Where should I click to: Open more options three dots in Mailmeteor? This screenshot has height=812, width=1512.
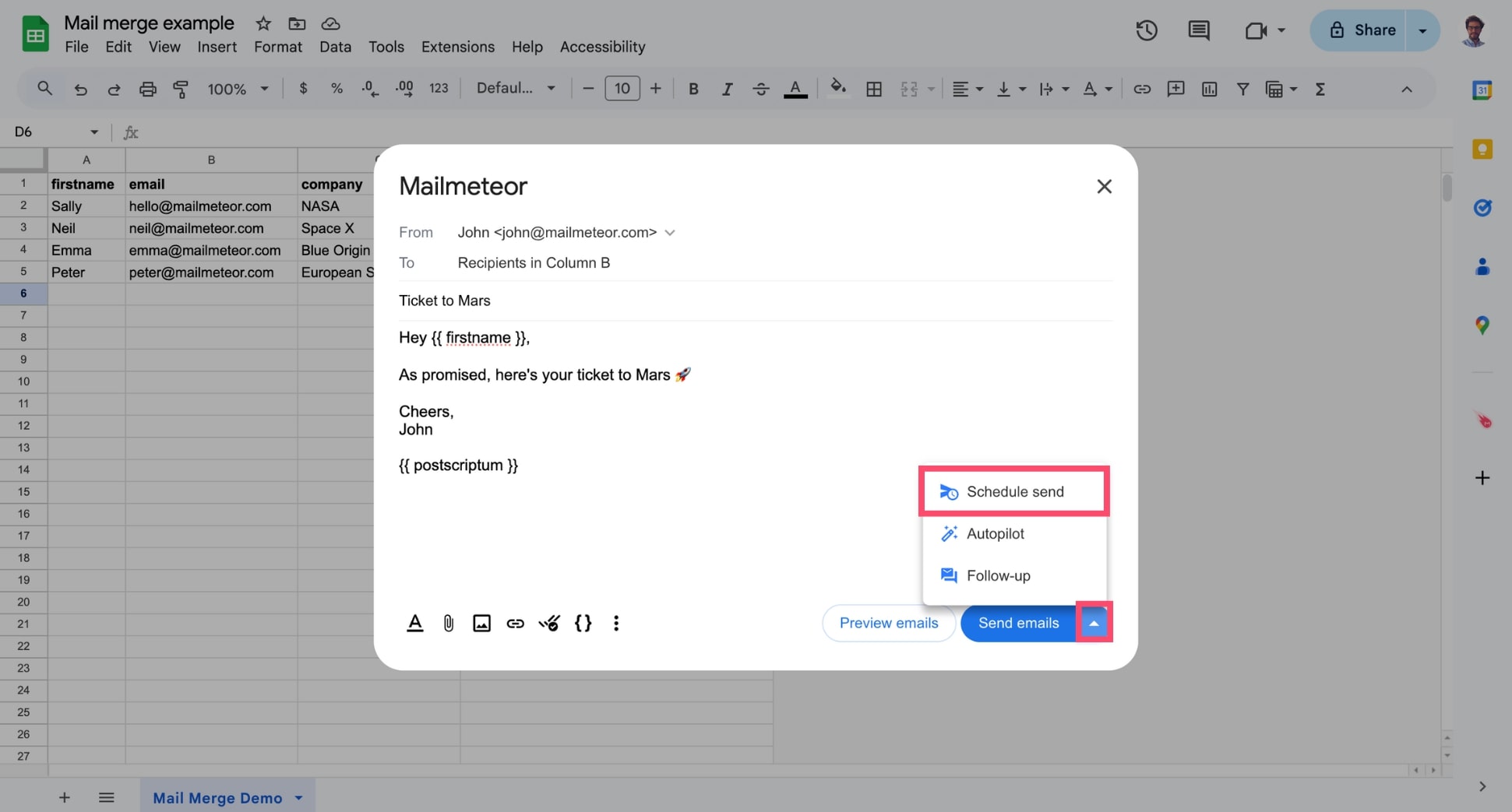click(616, 623)
